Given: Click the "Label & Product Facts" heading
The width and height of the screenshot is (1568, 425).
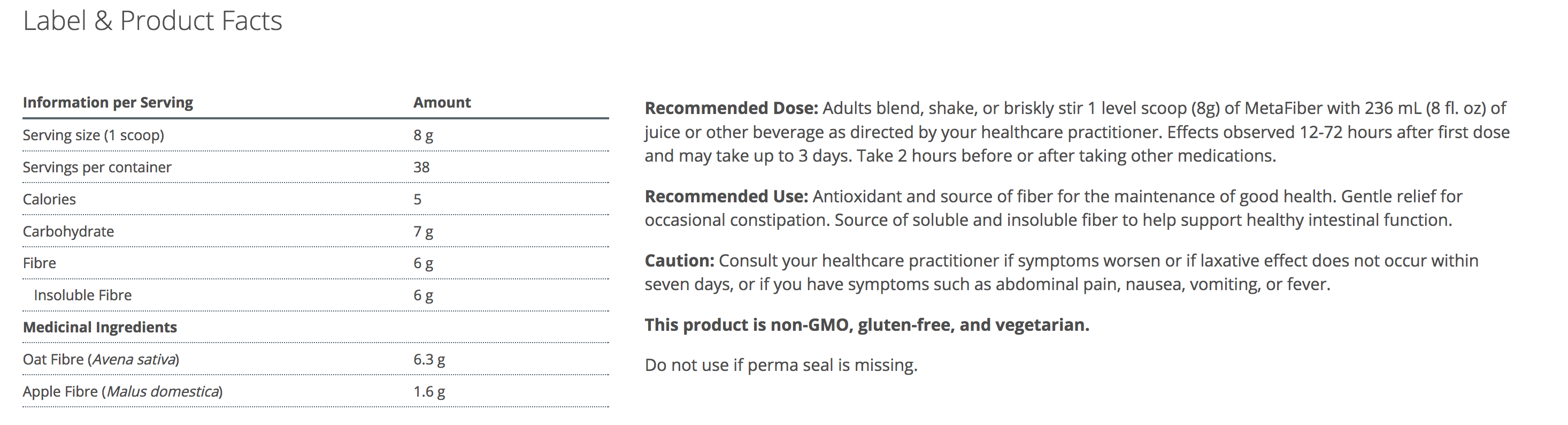Looking at the screenshot, I should [x=152, y=21].
